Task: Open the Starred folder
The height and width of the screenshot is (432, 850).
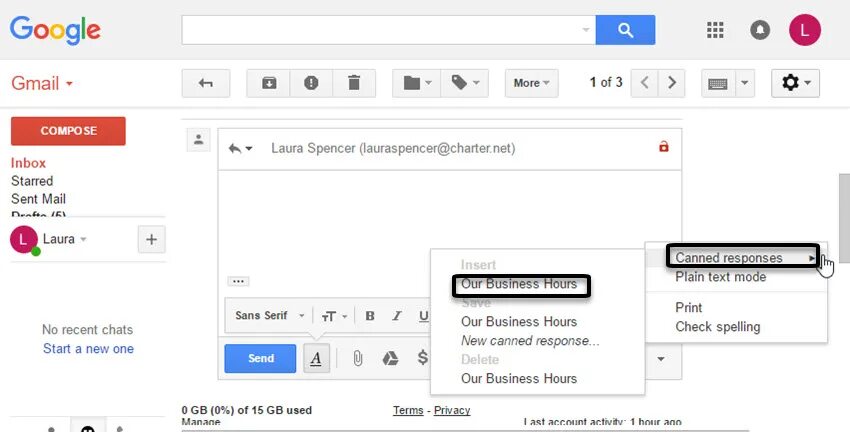Action: 32,180
